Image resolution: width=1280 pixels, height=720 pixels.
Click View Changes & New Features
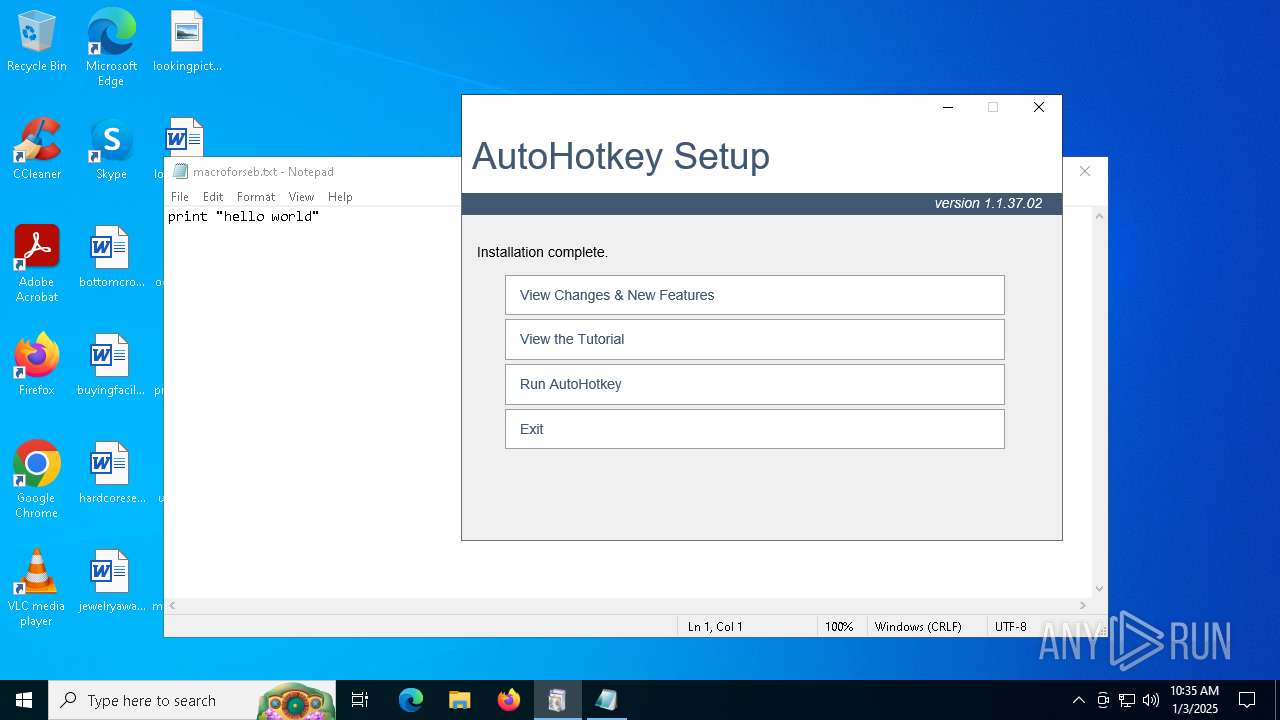(755, 295)
